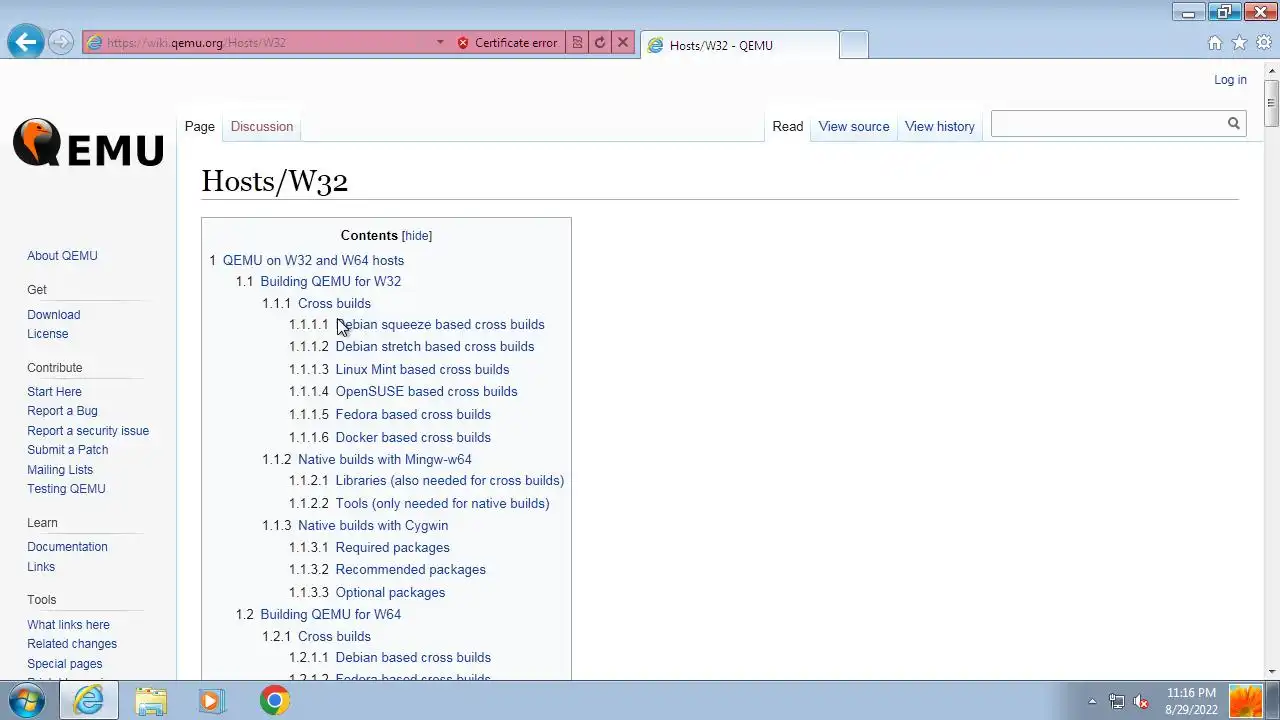This screenshot has width=1280, height=720.
Task: Open the Tools gear icon
Action: point(1264,43)
